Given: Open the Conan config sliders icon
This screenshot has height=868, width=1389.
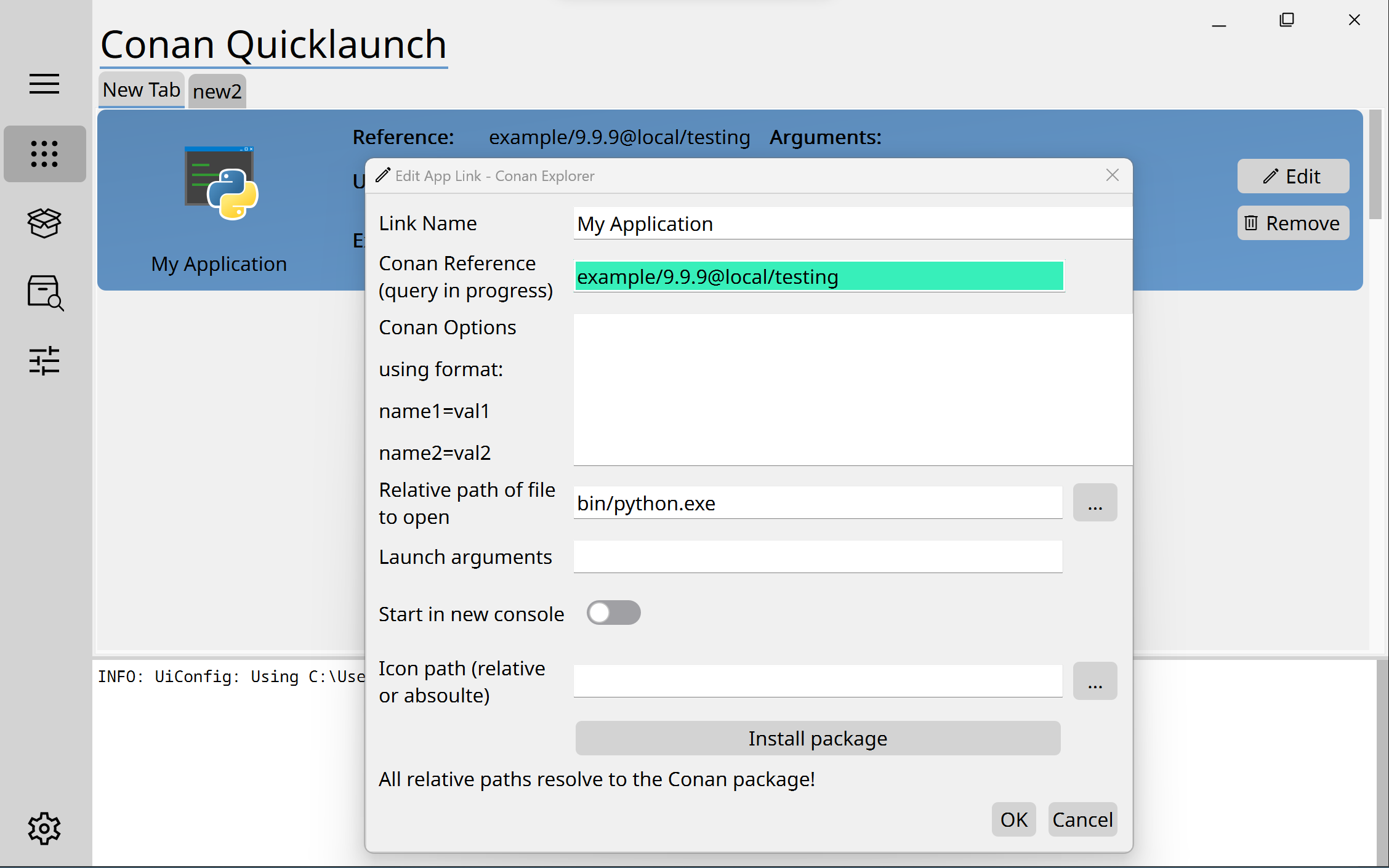Looking at the screenshot, I should point(44,361).
